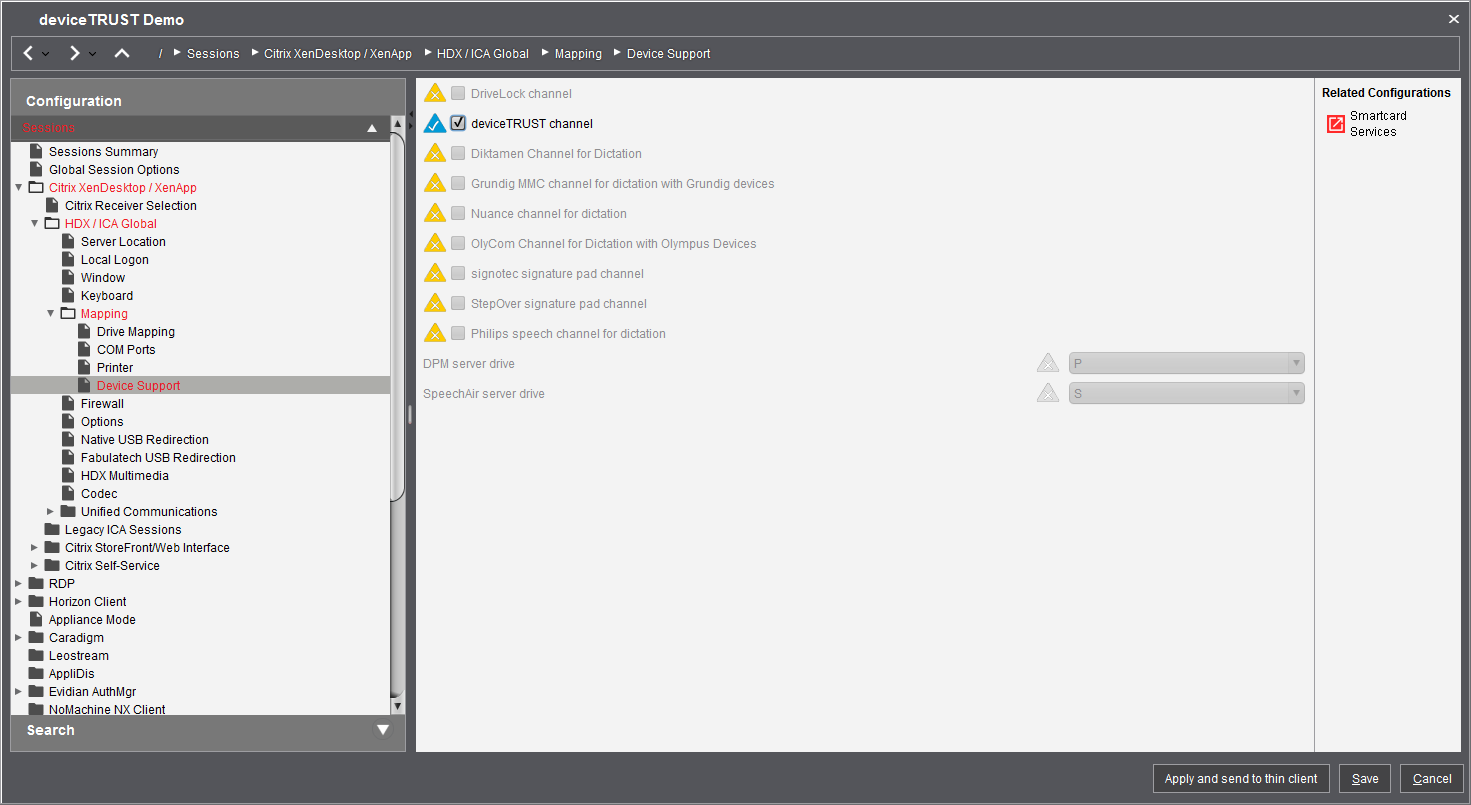Enable the Nuance channel for dictation

[x=457, y=213]
